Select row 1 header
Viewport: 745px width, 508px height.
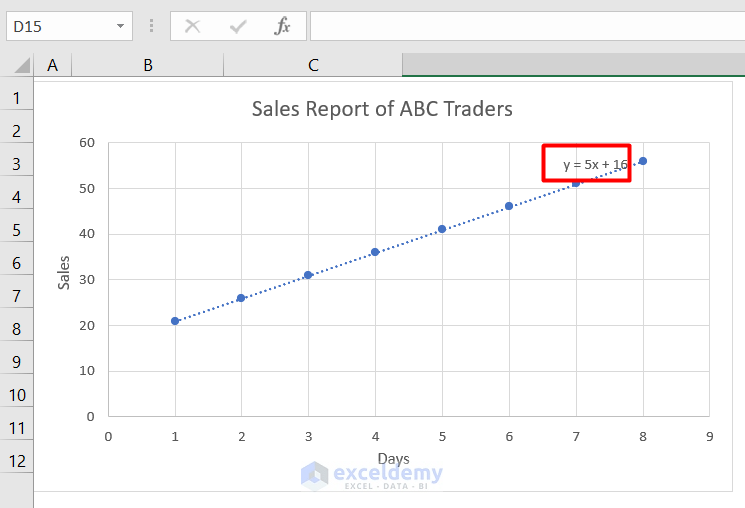tap(17, 98)
